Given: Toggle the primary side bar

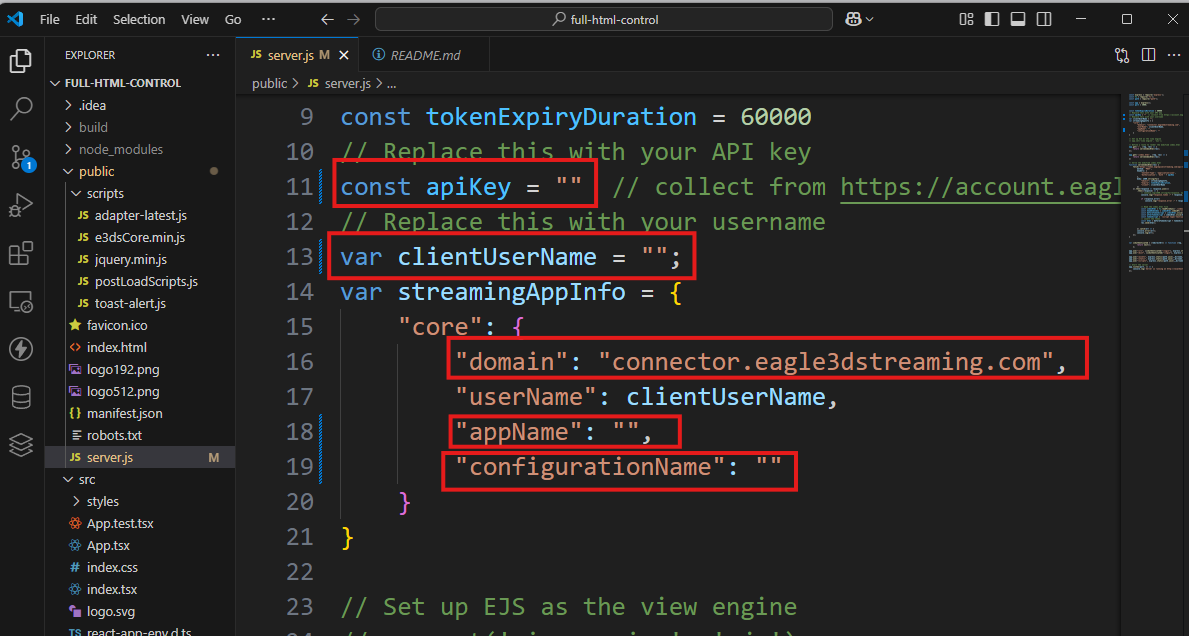Looking at the screenshot, I should point(992,20).
